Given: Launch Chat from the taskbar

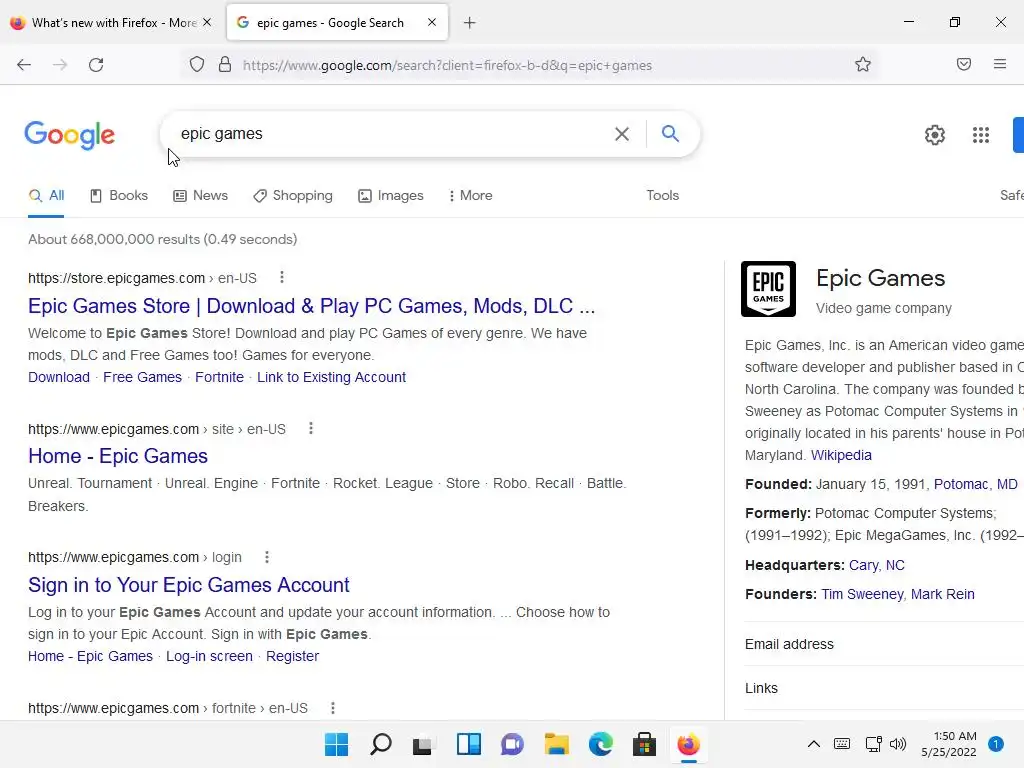Looking at the screenshot, I should click(x=512, y=744).
